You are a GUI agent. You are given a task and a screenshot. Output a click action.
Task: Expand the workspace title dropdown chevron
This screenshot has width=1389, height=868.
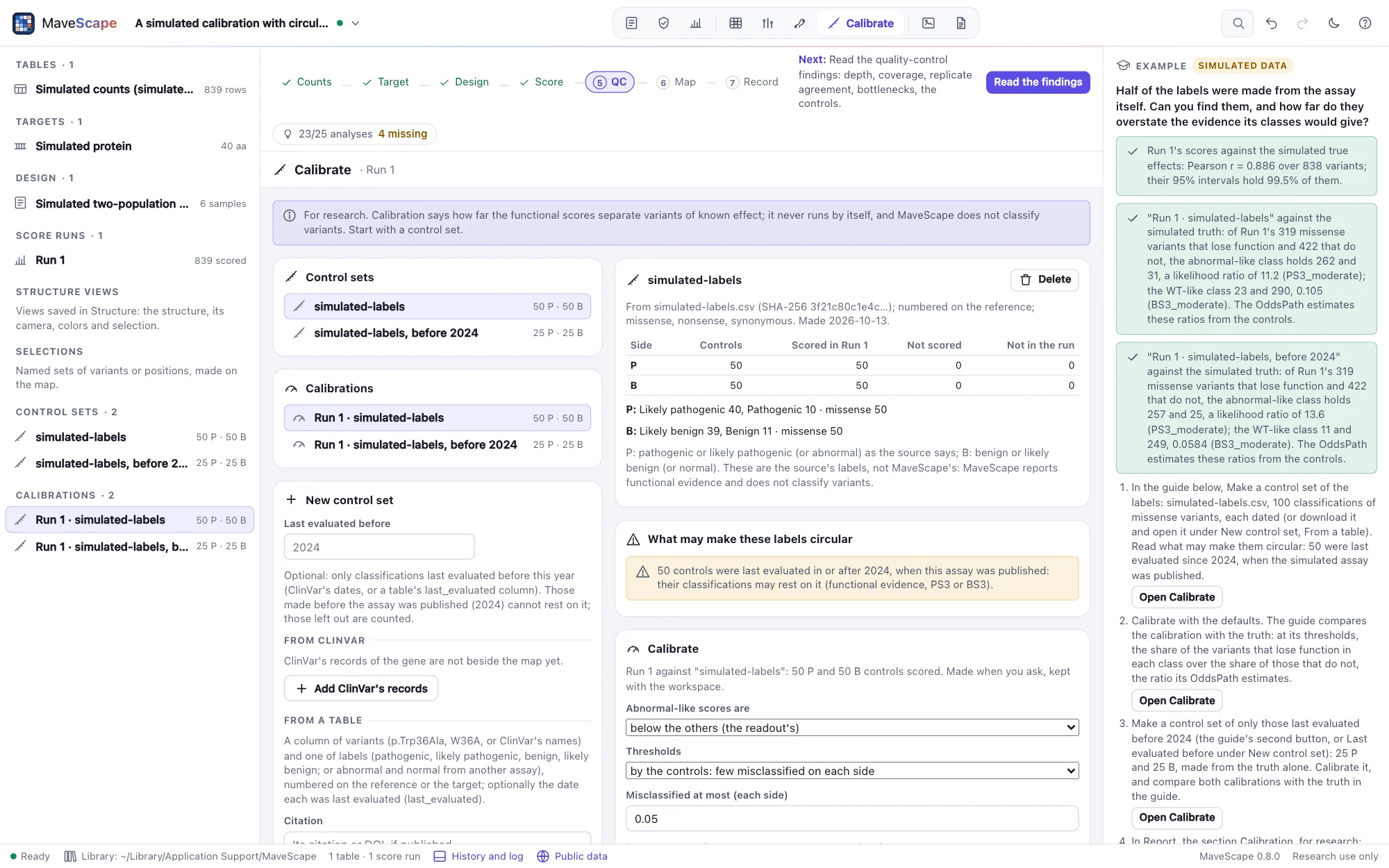(356, 23)
